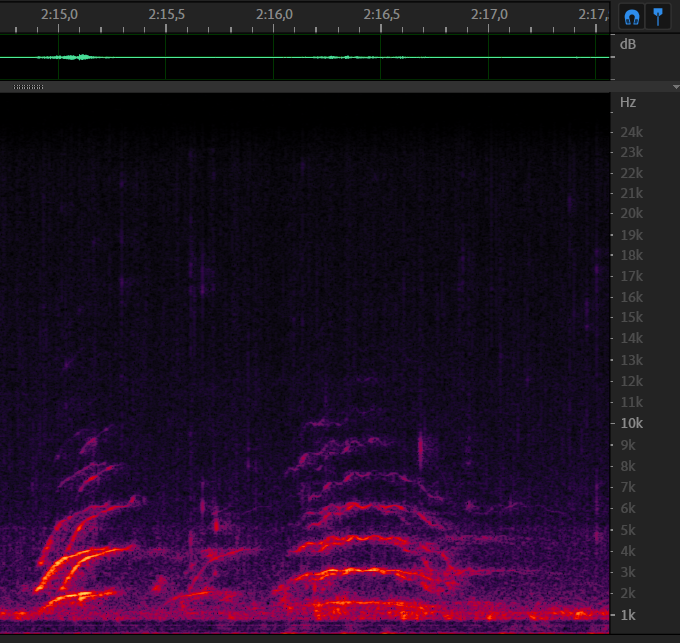Image resolution: width=680 pixels, height=643 pixels.
Task: Click the 2:16,0 mark on the time ruler
Action: (x=274, y=15)
